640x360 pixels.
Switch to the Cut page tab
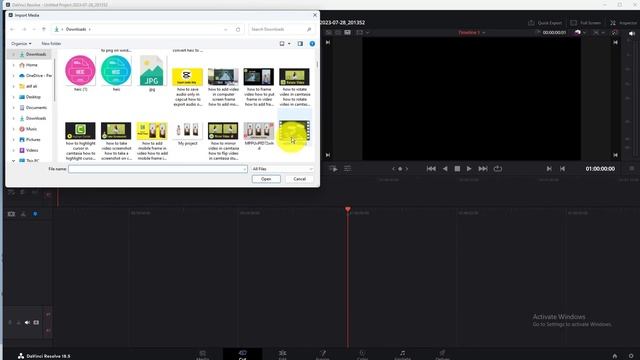pos(242,355)
